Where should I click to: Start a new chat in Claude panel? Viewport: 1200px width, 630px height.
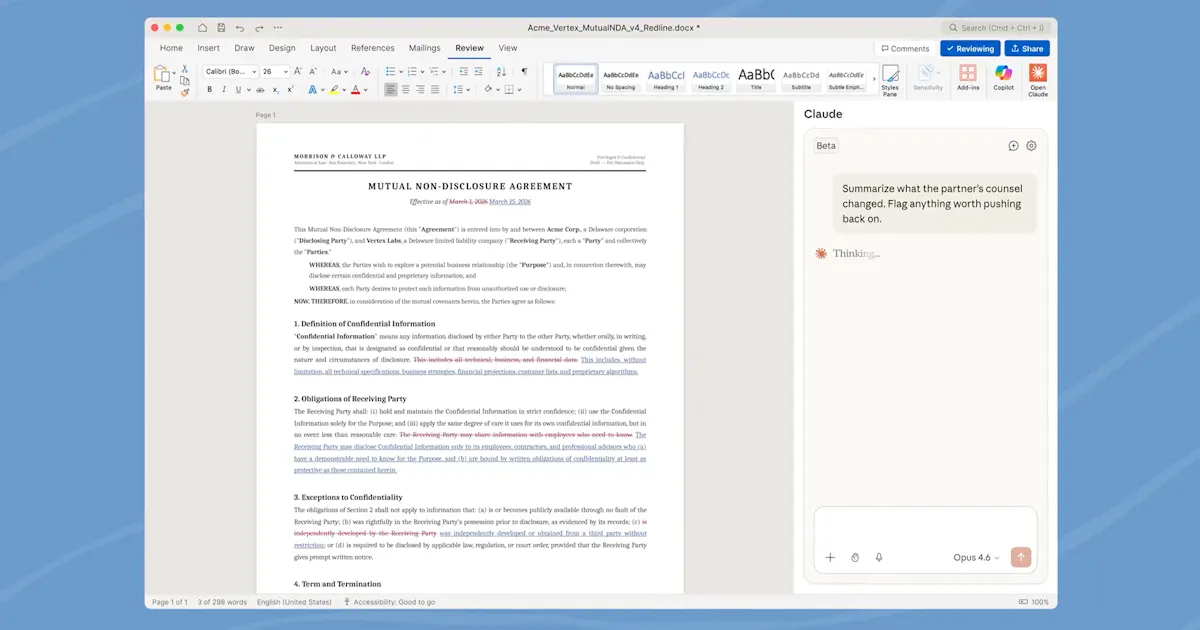1013,146
